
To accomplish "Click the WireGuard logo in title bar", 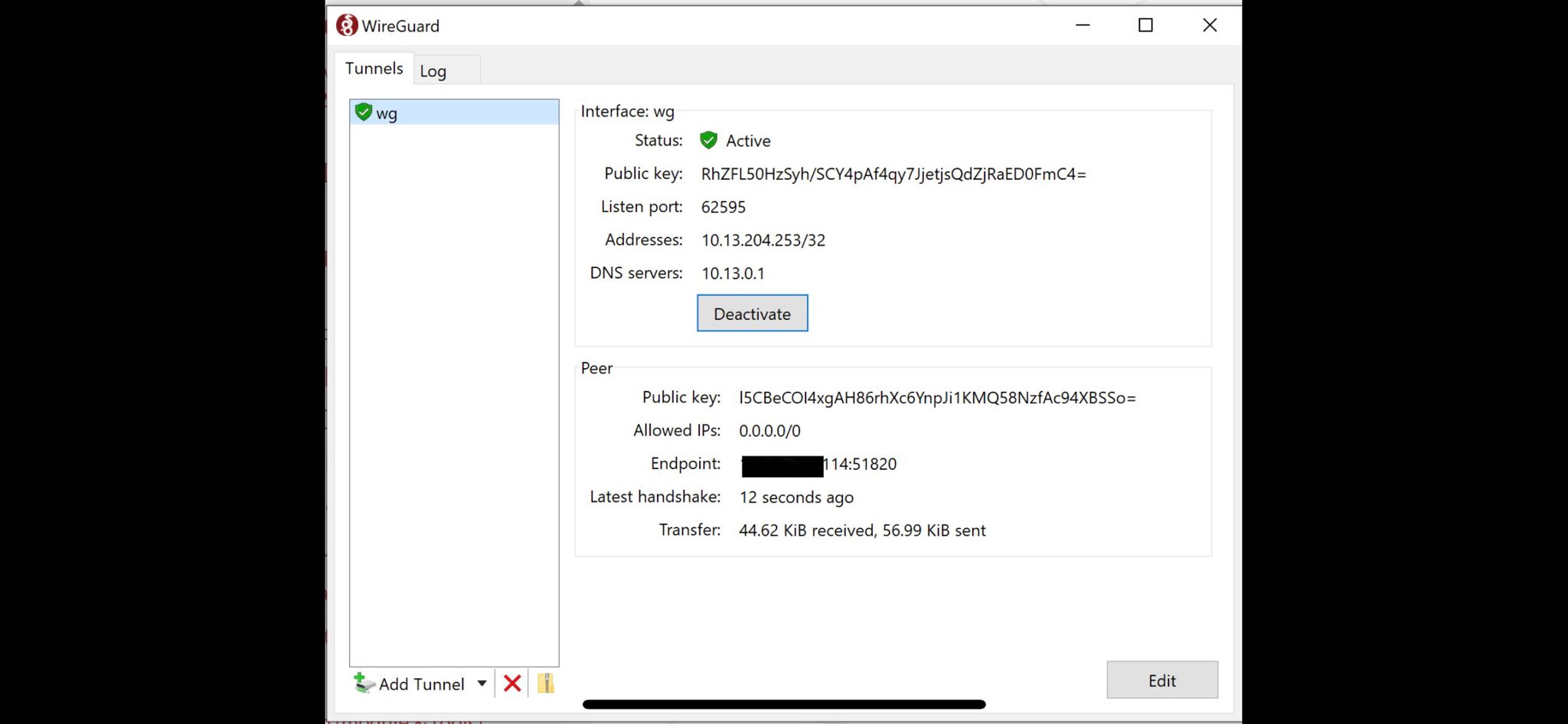I will [x=347, y=25].
